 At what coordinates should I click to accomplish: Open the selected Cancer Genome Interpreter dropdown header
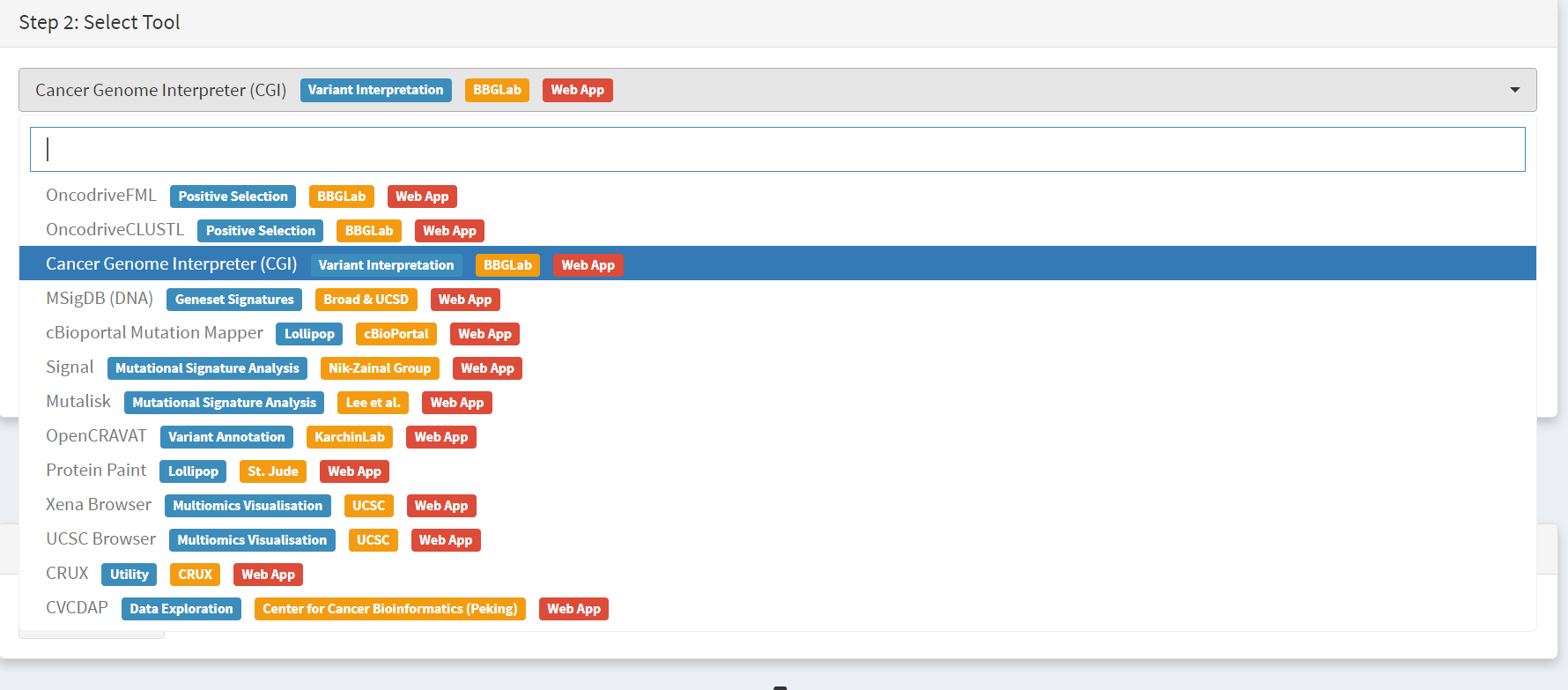(777, 90)
